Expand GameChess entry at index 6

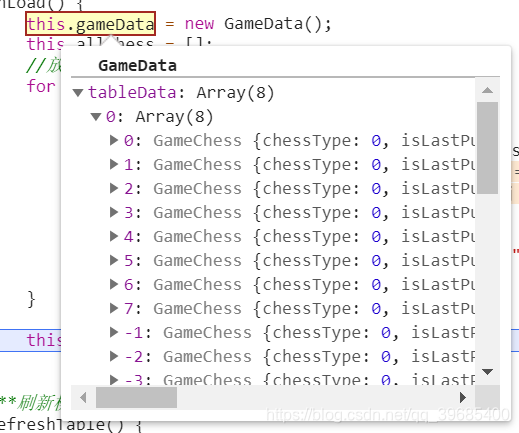coord(114,284)
